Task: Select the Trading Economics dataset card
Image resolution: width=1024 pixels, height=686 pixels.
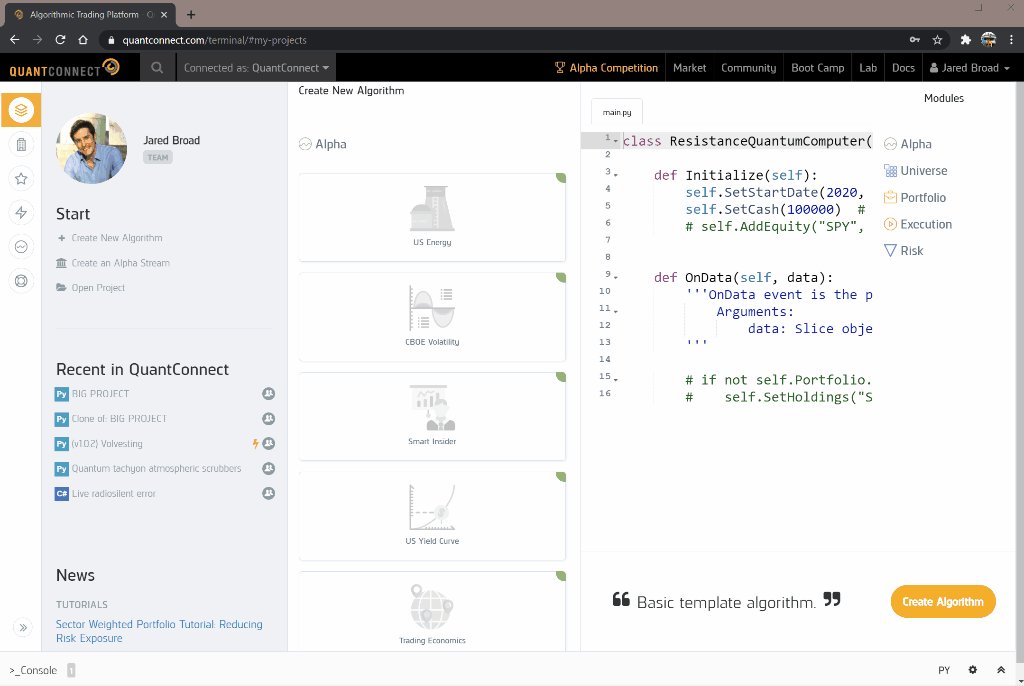Action: [x=432, y=611]
